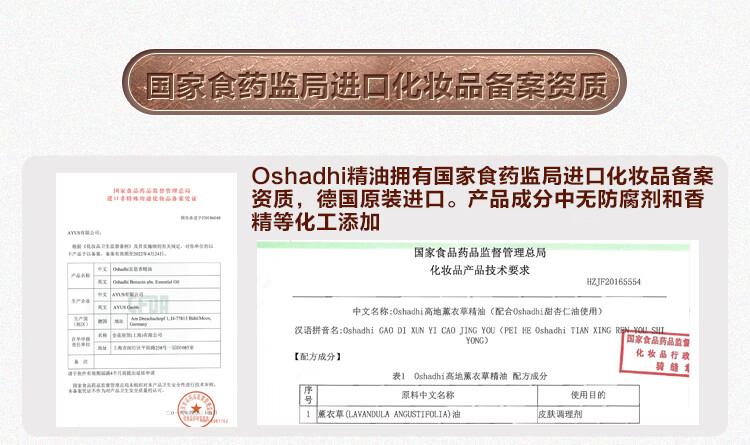Click the AYUS有限公司: addressee line on certificate

point(85,233)
